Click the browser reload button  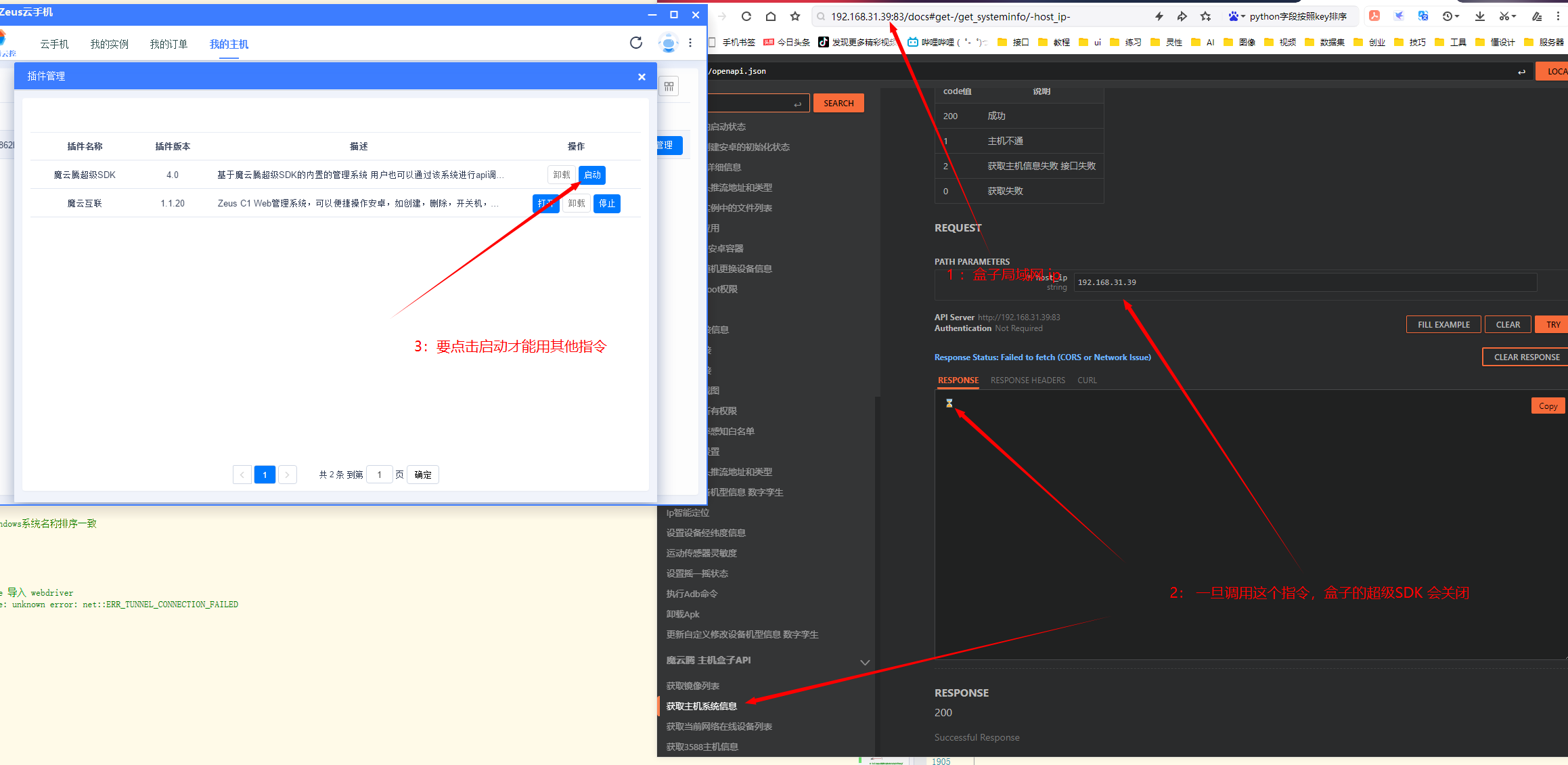pos(746,16)
